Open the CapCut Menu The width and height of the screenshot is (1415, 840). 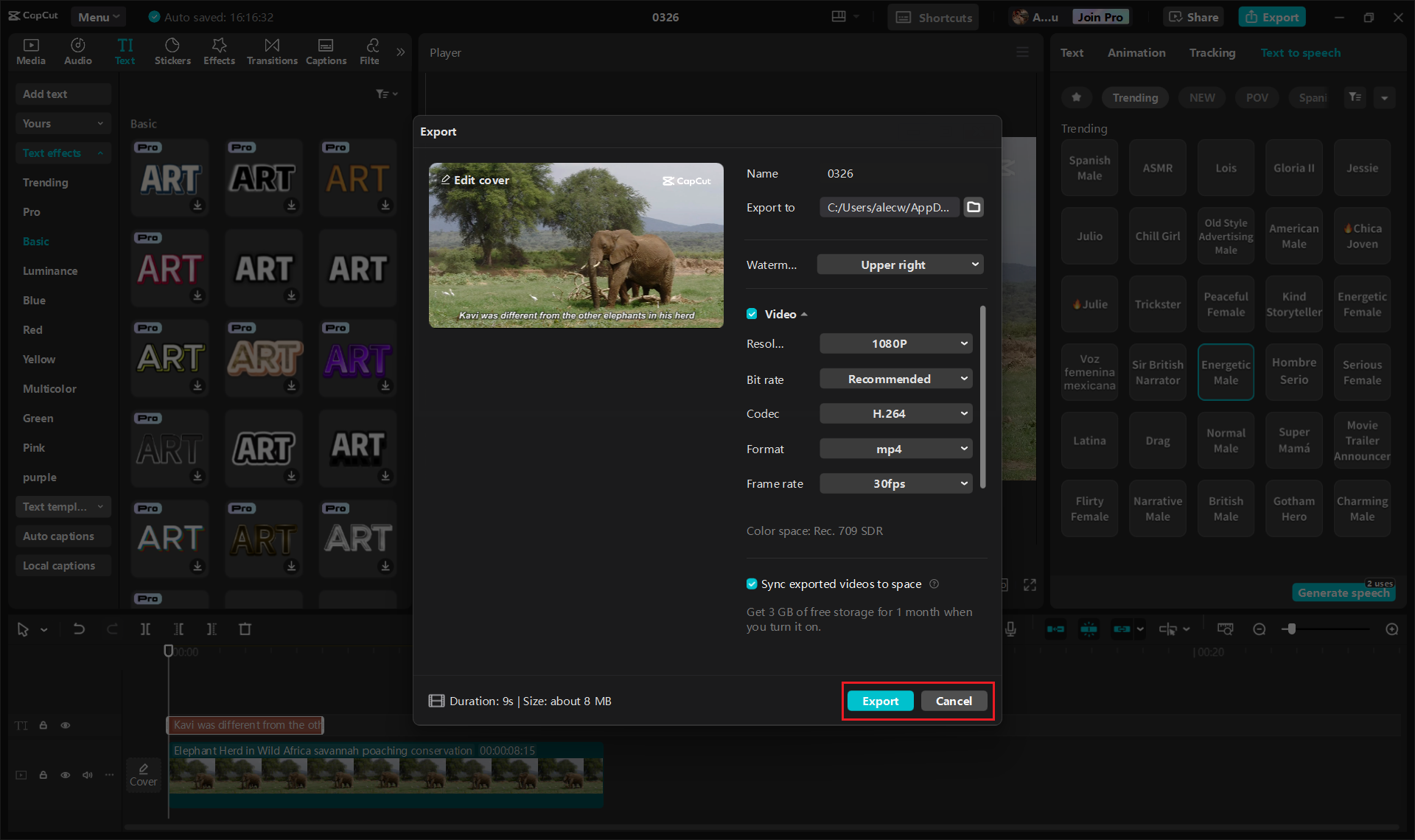click(98, 16)
